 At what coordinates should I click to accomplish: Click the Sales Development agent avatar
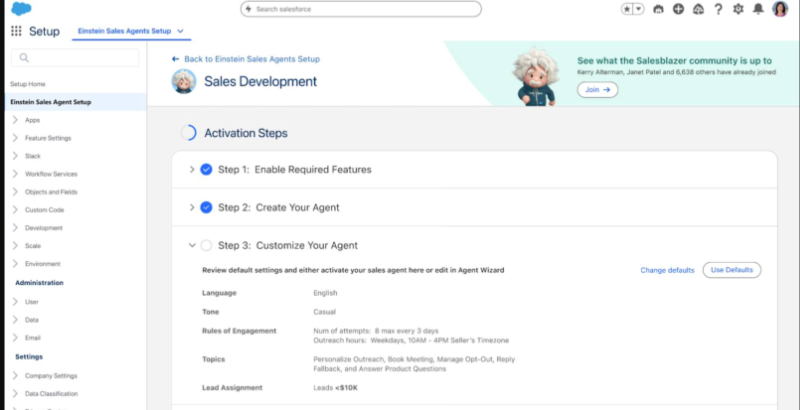click(x=184, y=82)
